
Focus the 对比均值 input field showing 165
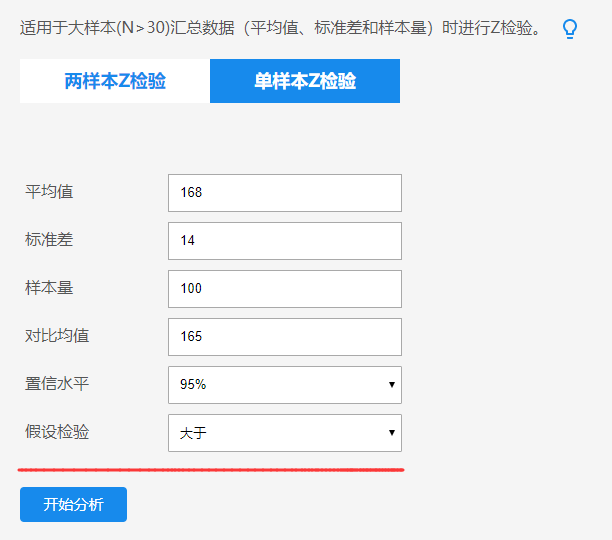(x=284, y=337)
